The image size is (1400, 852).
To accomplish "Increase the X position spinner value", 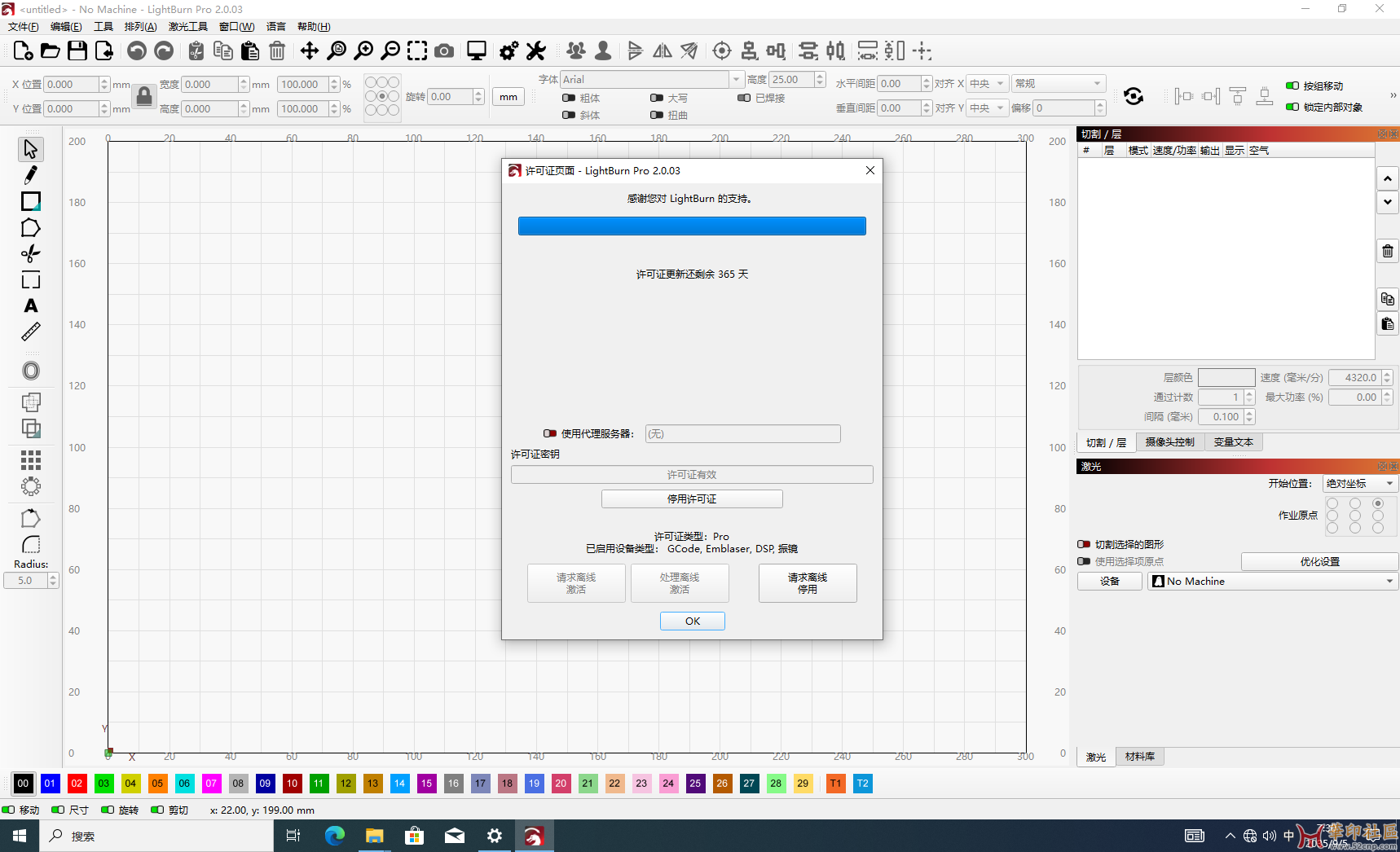I will 104,81.
